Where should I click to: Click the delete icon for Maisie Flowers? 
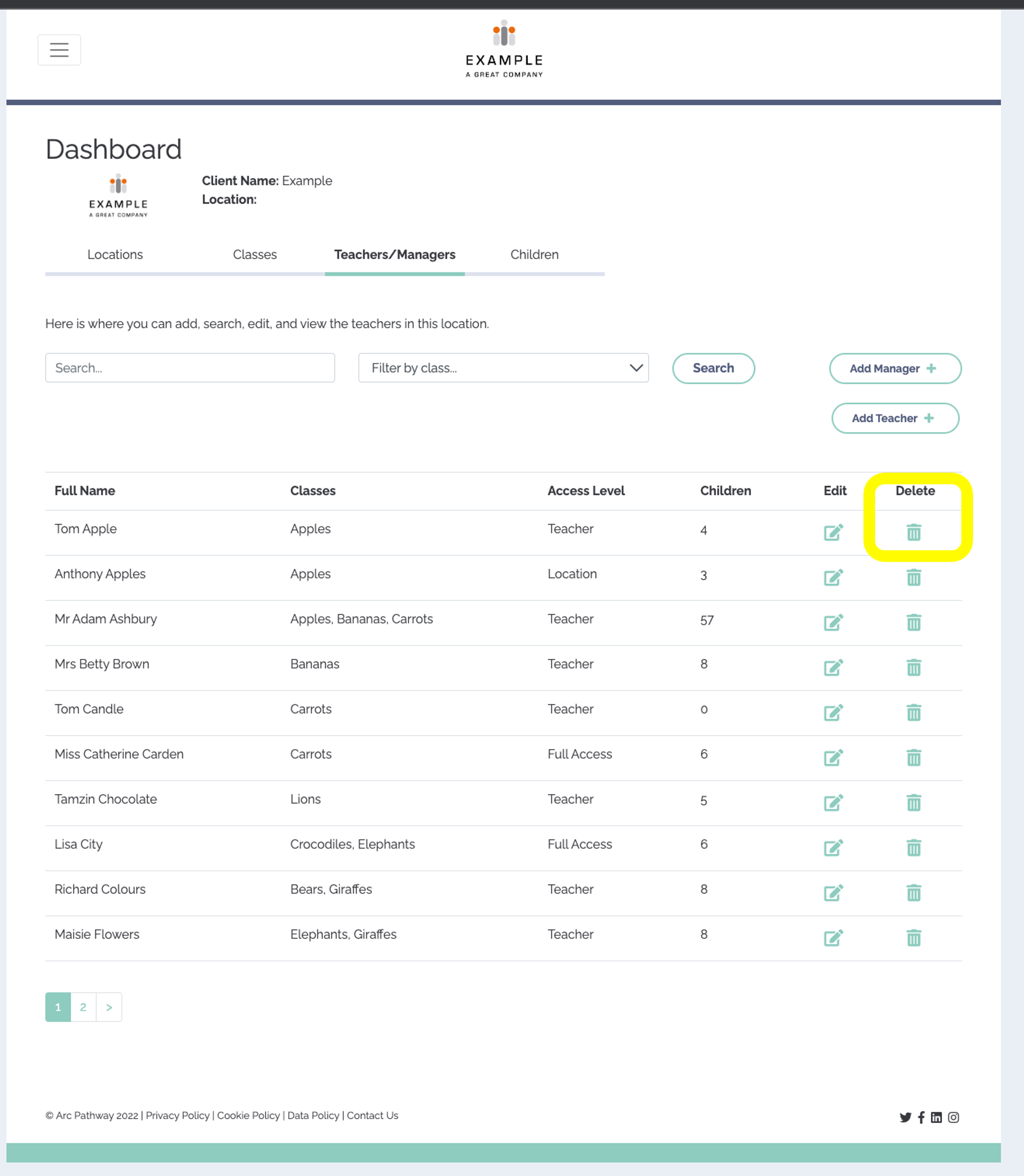click(x=913, y=938)
